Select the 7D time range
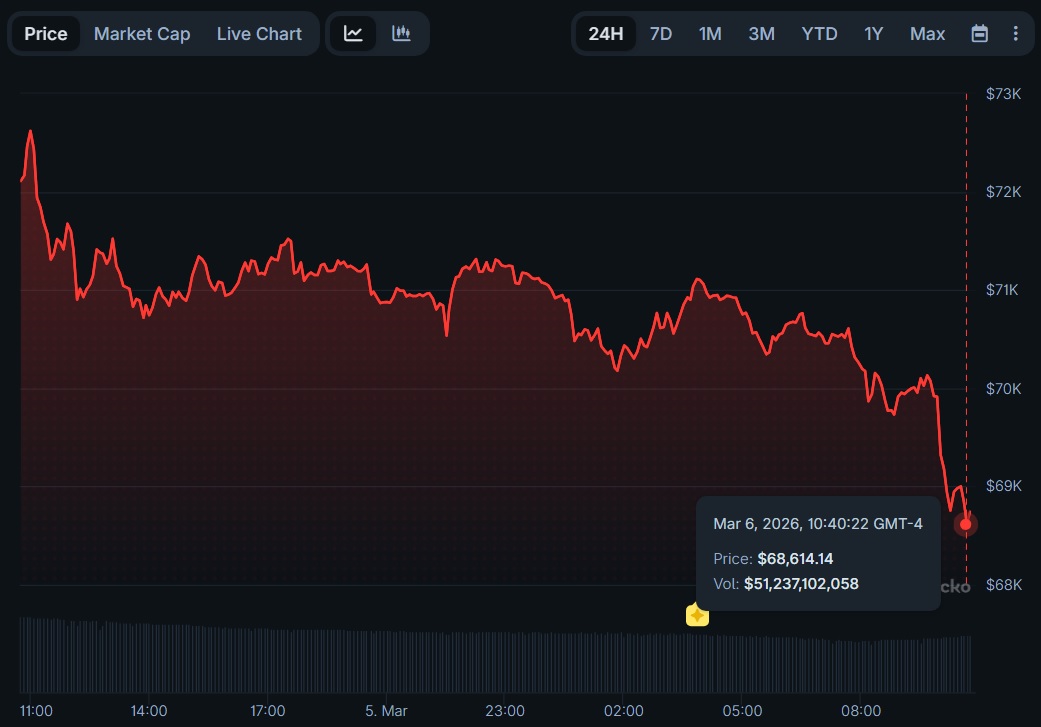Viewport: 1041px width, 727px height. pos(661,34)
